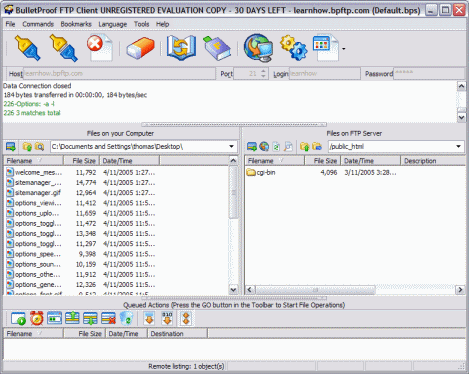Click the red X abort icon
This screenshot has width=469, height=374.
point(100,48)
